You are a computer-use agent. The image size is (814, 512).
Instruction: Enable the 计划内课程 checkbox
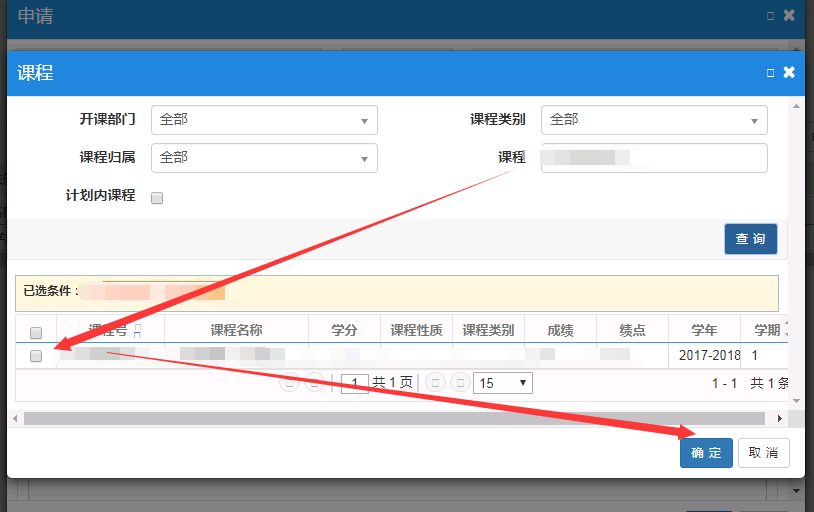(157, 198)
